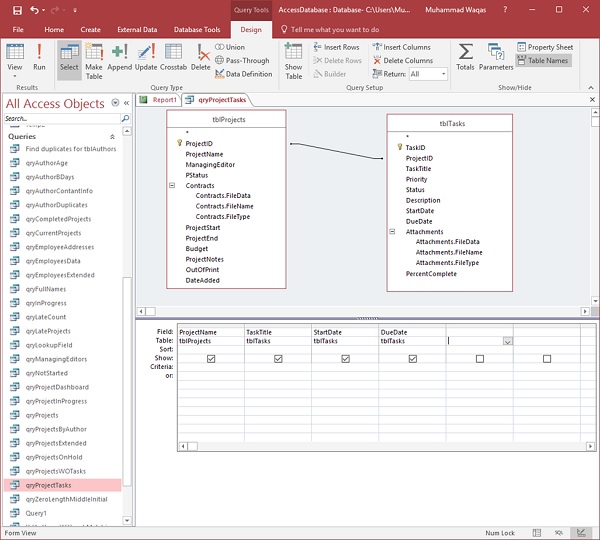Click the navigation pane Search box
Viewport: 600px width, 540px height.
pyautogui.click(x=50, y=119)
